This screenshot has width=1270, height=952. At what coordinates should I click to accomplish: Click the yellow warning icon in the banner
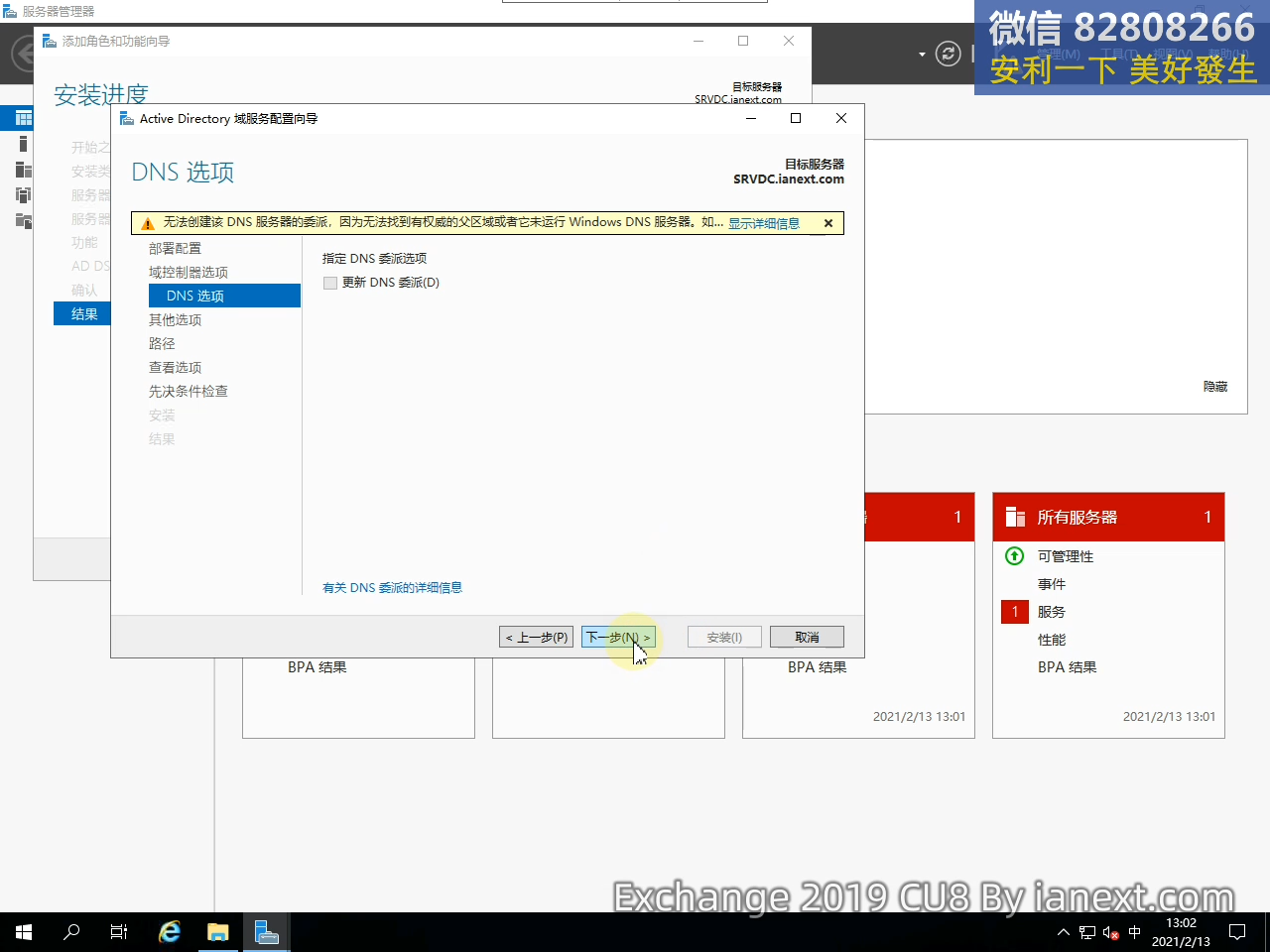pyautogui.click(x=147, y=223)
